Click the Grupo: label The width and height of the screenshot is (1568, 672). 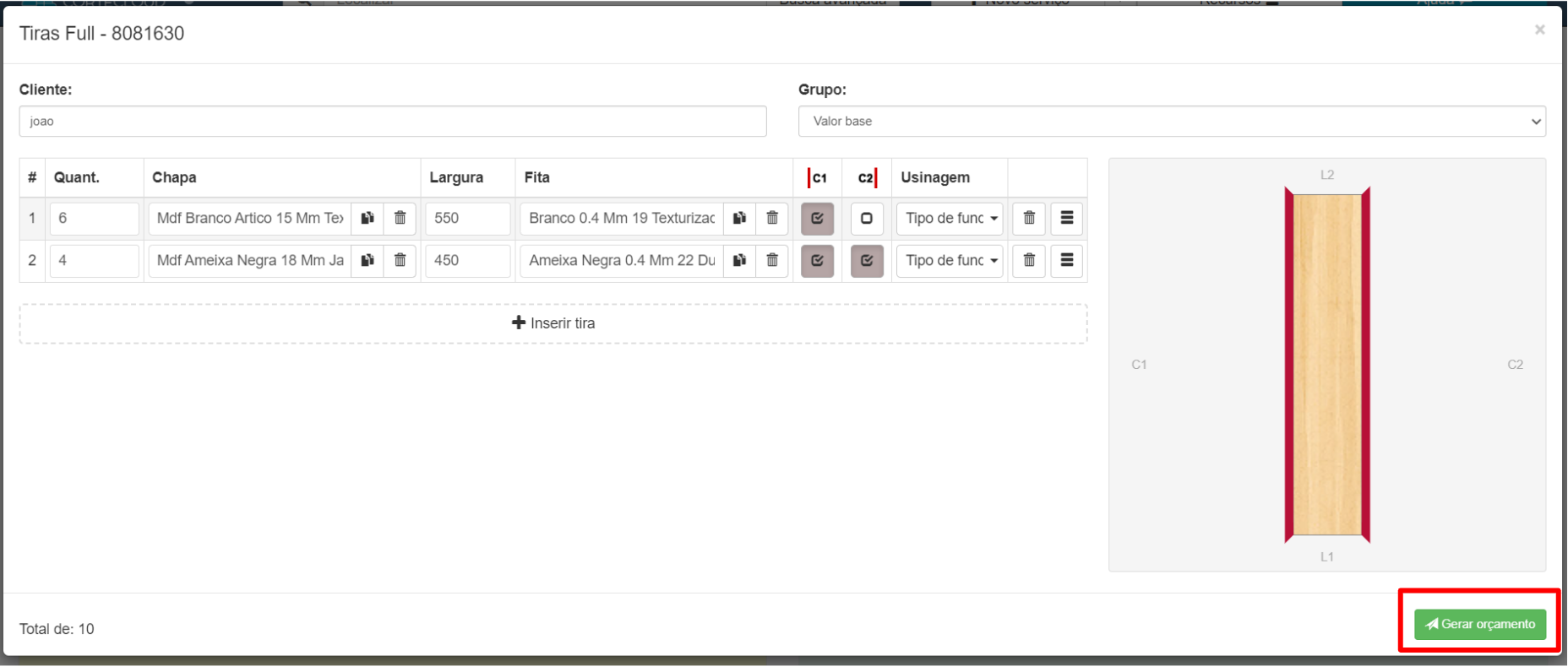pos(822,89)
